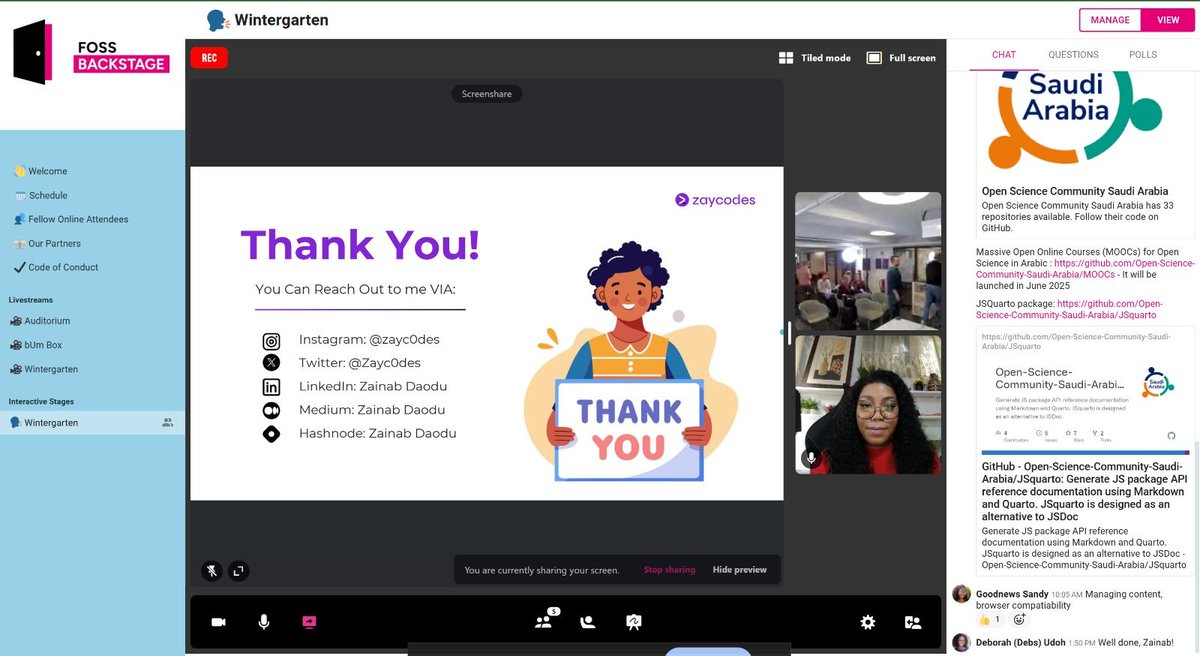Click the audience room video tile
The height and width of the screenshot is (656, 1200).
point(868,261)
